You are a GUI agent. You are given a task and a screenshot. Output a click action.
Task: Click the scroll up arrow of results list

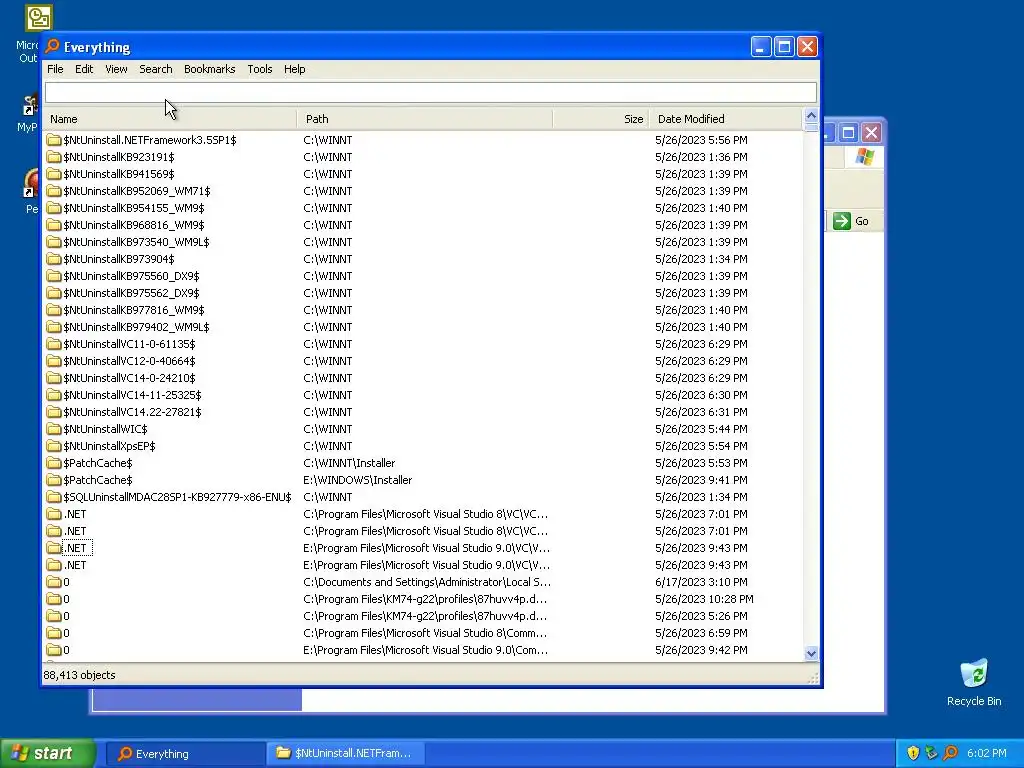tap(811, 116)
